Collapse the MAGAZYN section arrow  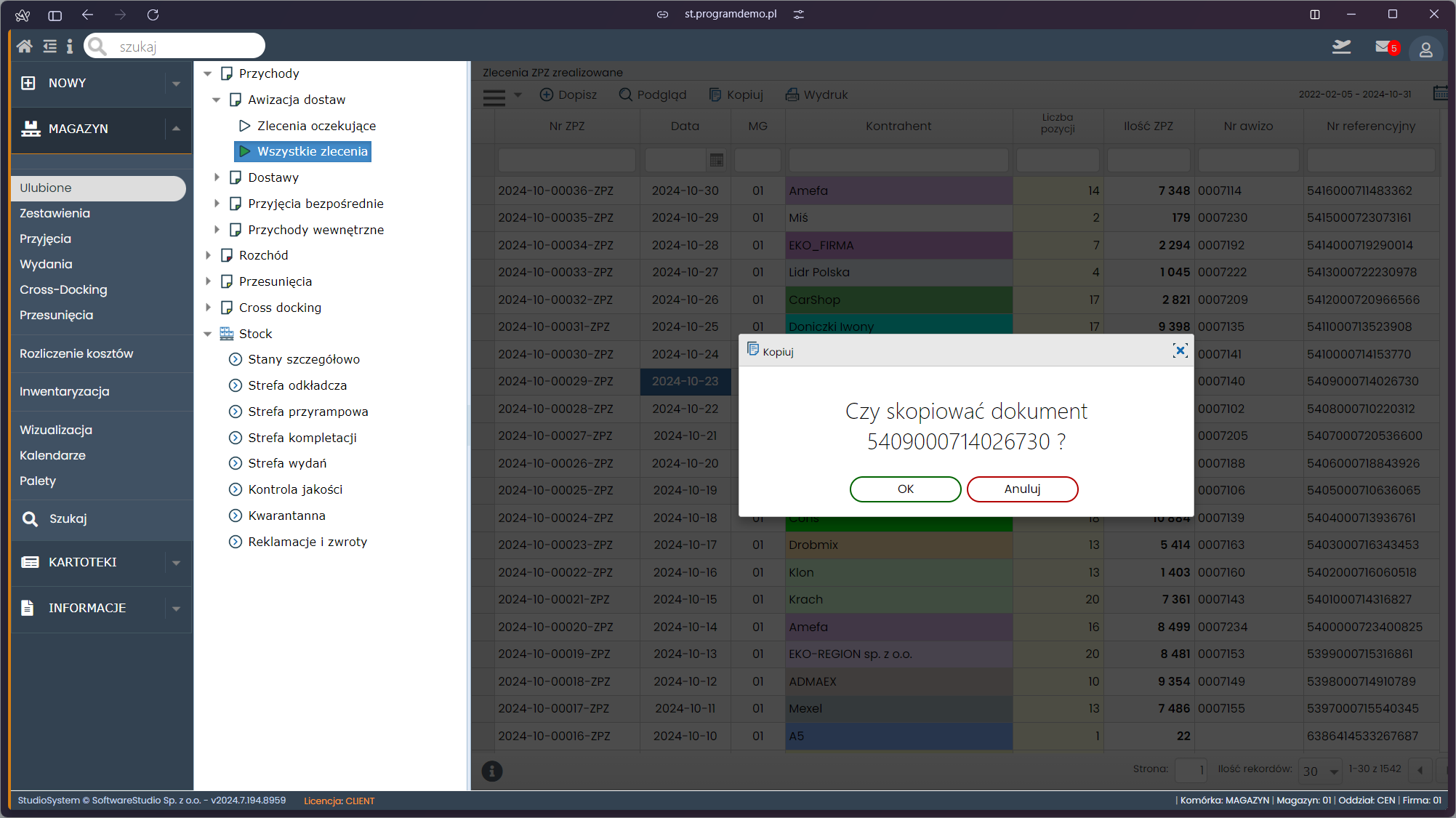(x=176, y=129)
